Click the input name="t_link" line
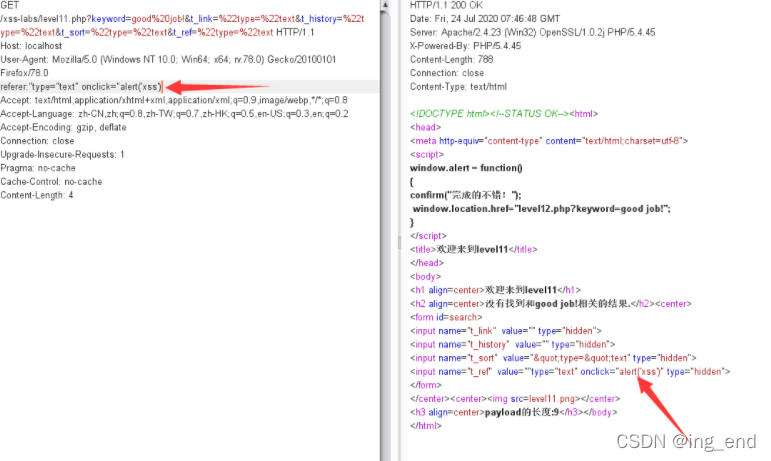Screen dimensions: 771x461 [505, 331]
